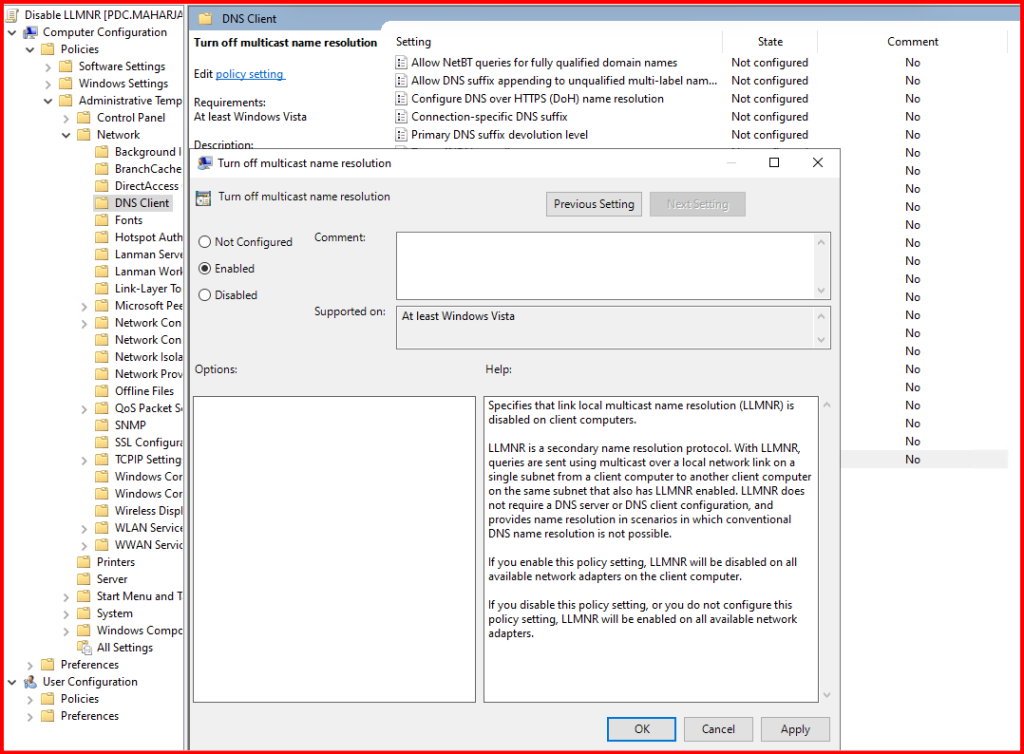Select the DNS Client folder icon
1024x754 pixels.
[102, 203]
